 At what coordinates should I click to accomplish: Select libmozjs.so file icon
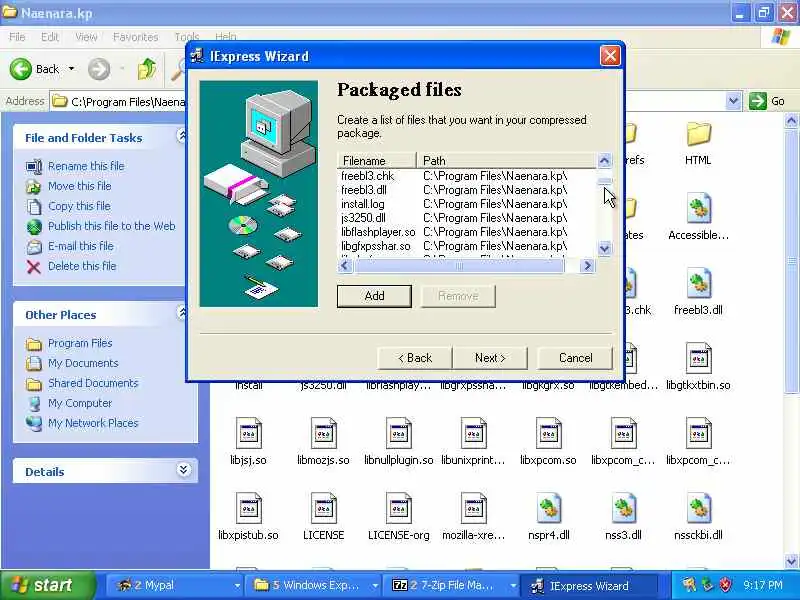coord(323,433)
